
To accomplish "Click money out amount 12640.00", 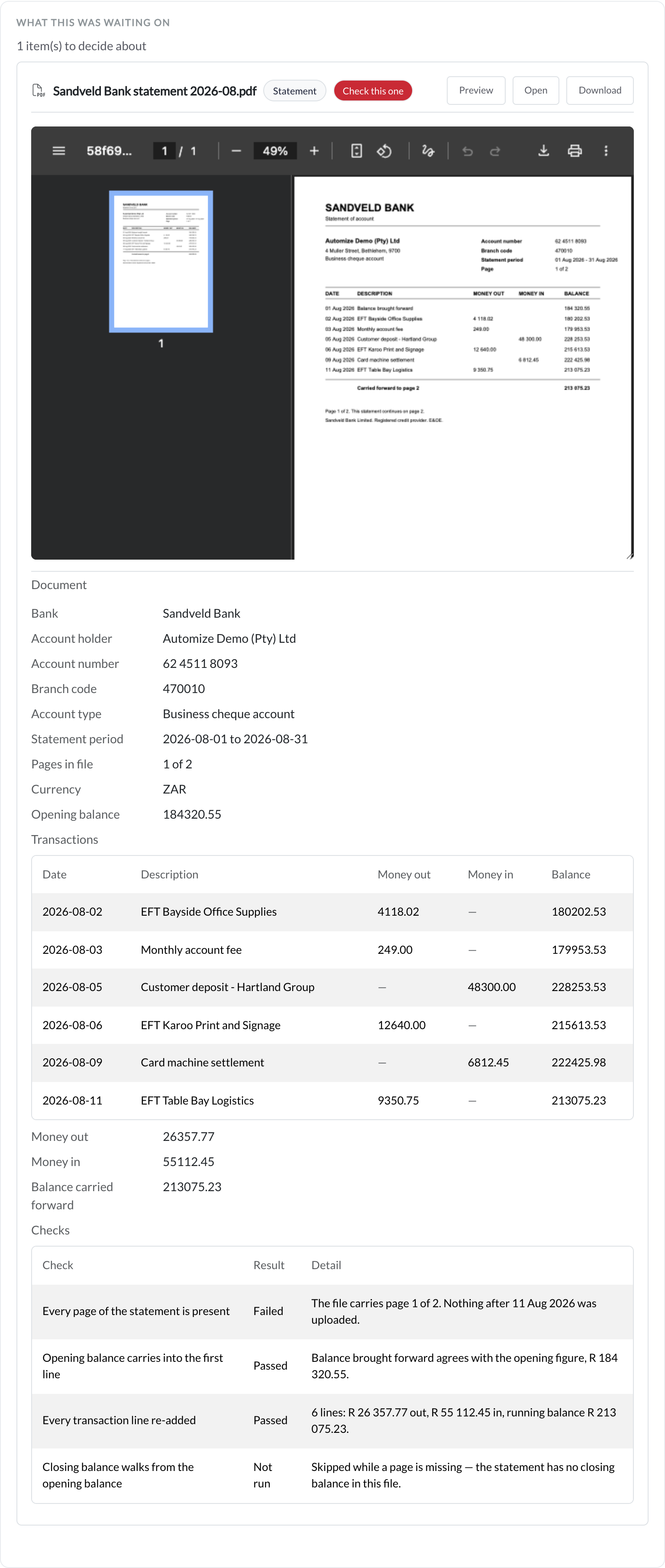I will click(402, 1025).
